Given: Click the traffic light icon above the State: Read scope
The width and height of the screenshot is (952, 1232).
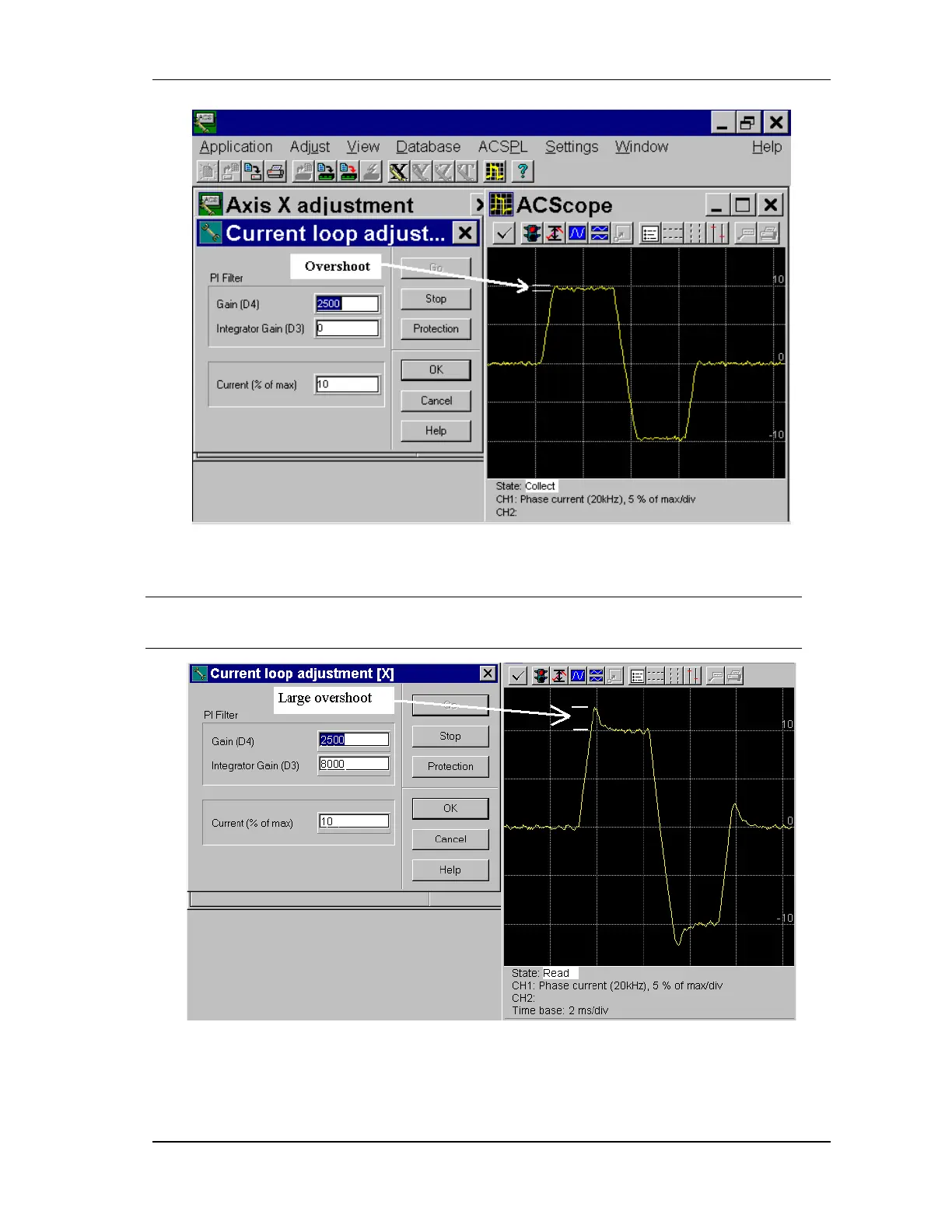Looking at the screenshot, I should point(541,676).
